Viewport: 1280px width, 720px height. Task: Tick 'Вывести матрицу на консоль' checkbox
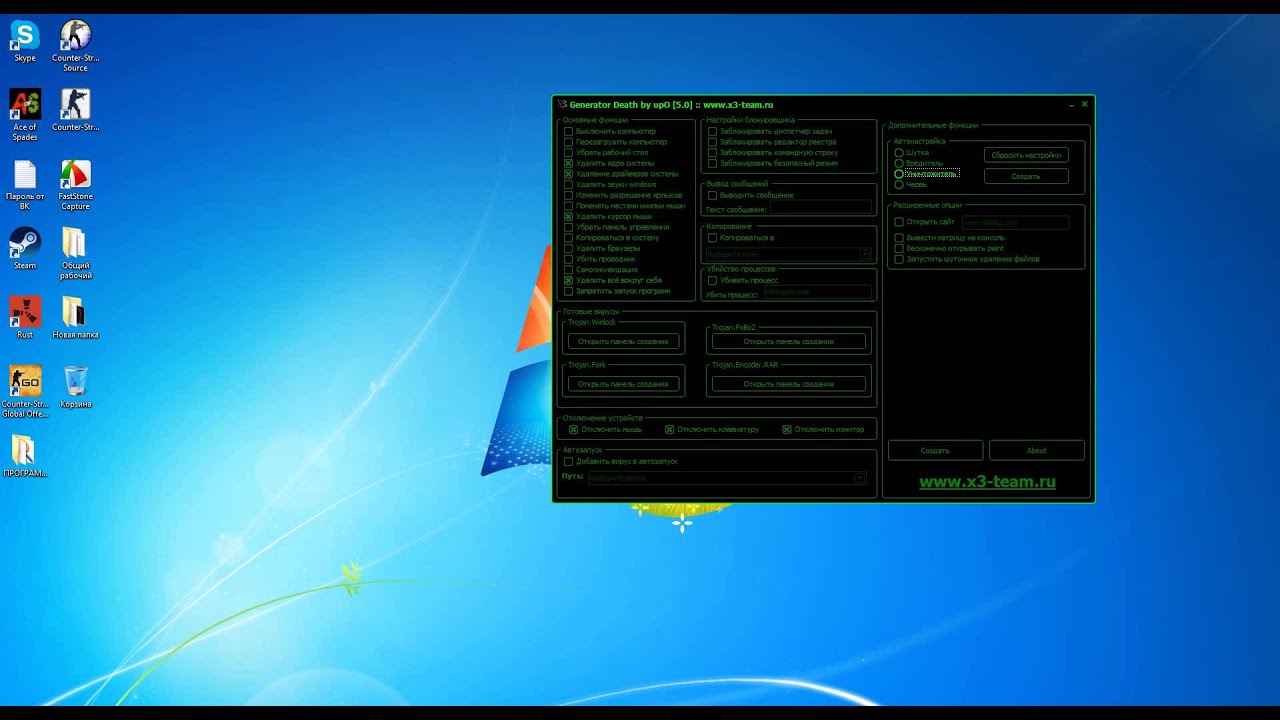tap(899, 238)
